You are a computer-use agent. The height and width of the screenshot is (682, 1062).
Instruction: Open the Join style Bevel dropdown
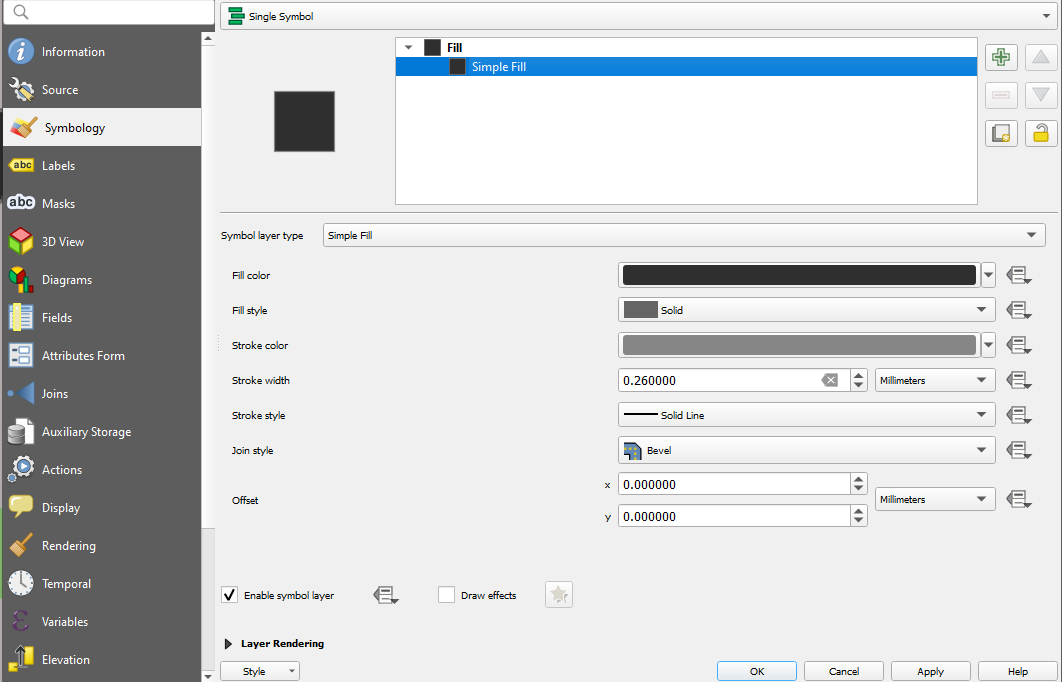[807, 450]
